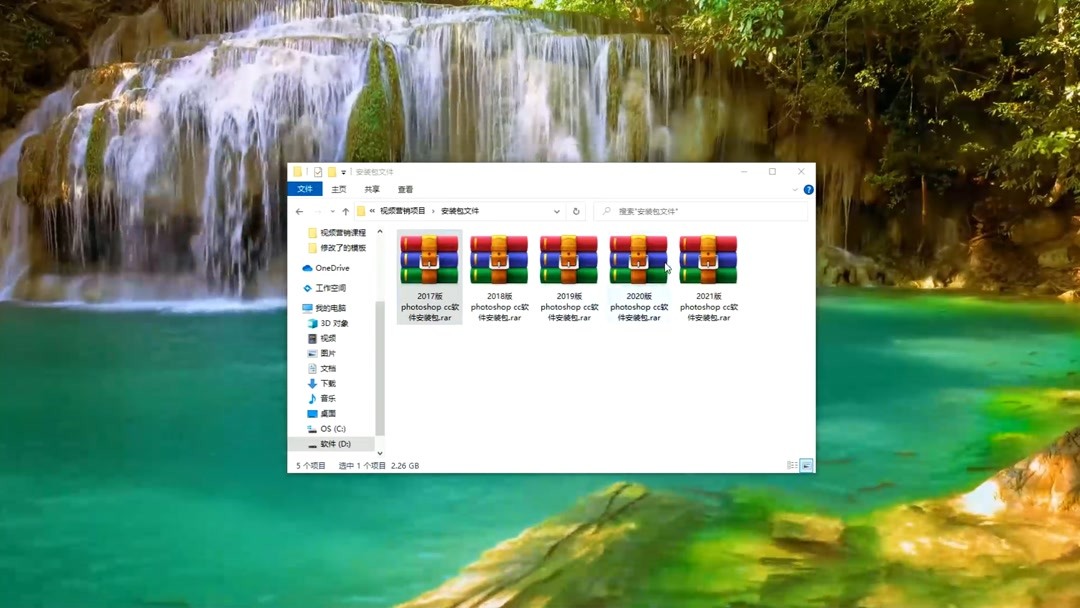Open the 文件 (File) menu
Viewport: 1080px width, 608px height.
pyautogui.click(x=306, y=189)
